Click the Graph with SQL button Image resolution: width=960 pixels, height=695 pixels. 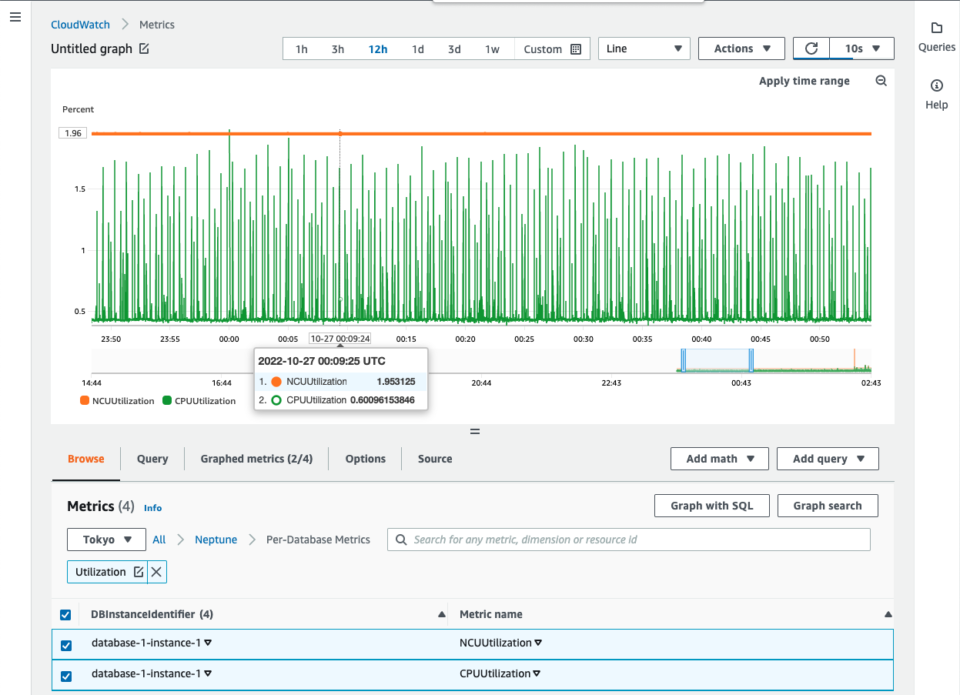[711, 505]
